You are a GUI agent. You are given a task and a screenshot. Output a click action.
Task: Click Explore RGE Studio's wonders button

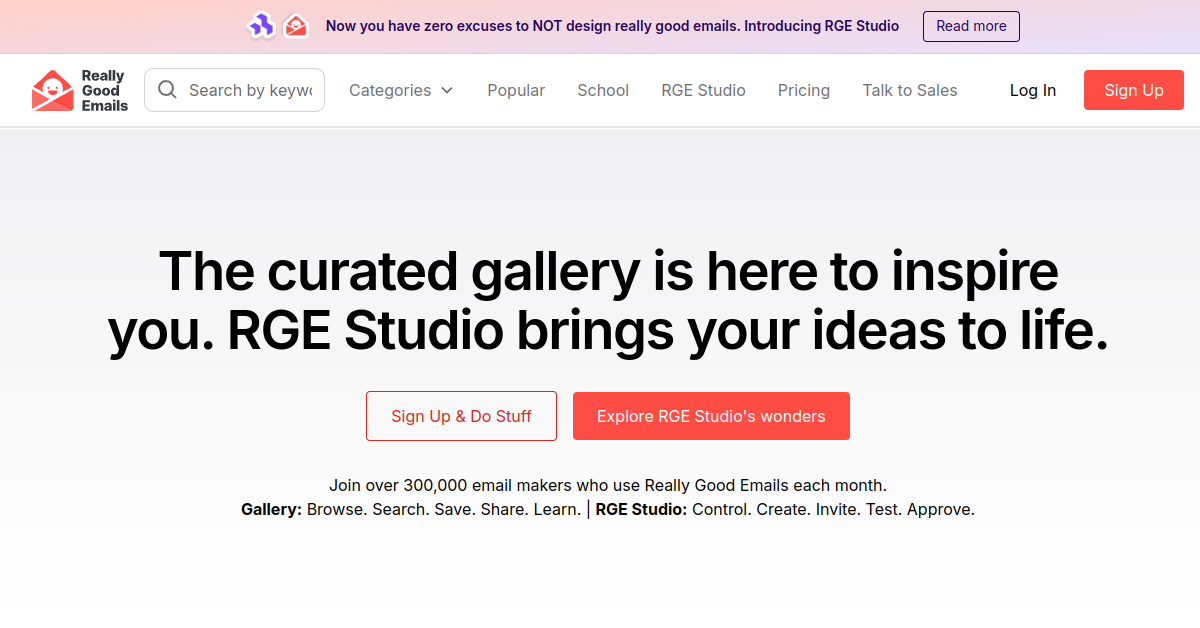[x=711, y=416]
